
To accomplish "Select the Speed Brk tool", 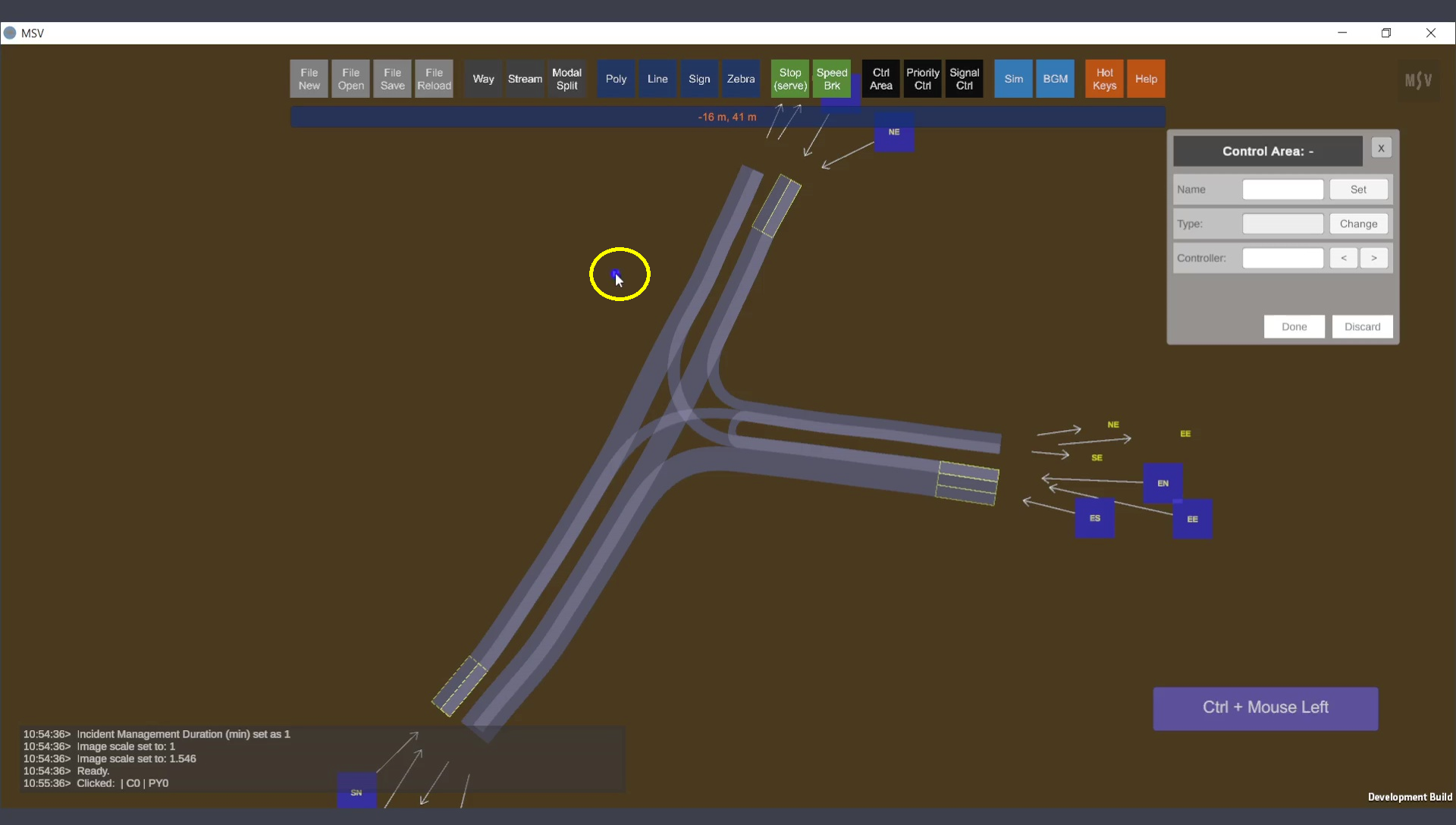I will [831, 79].
